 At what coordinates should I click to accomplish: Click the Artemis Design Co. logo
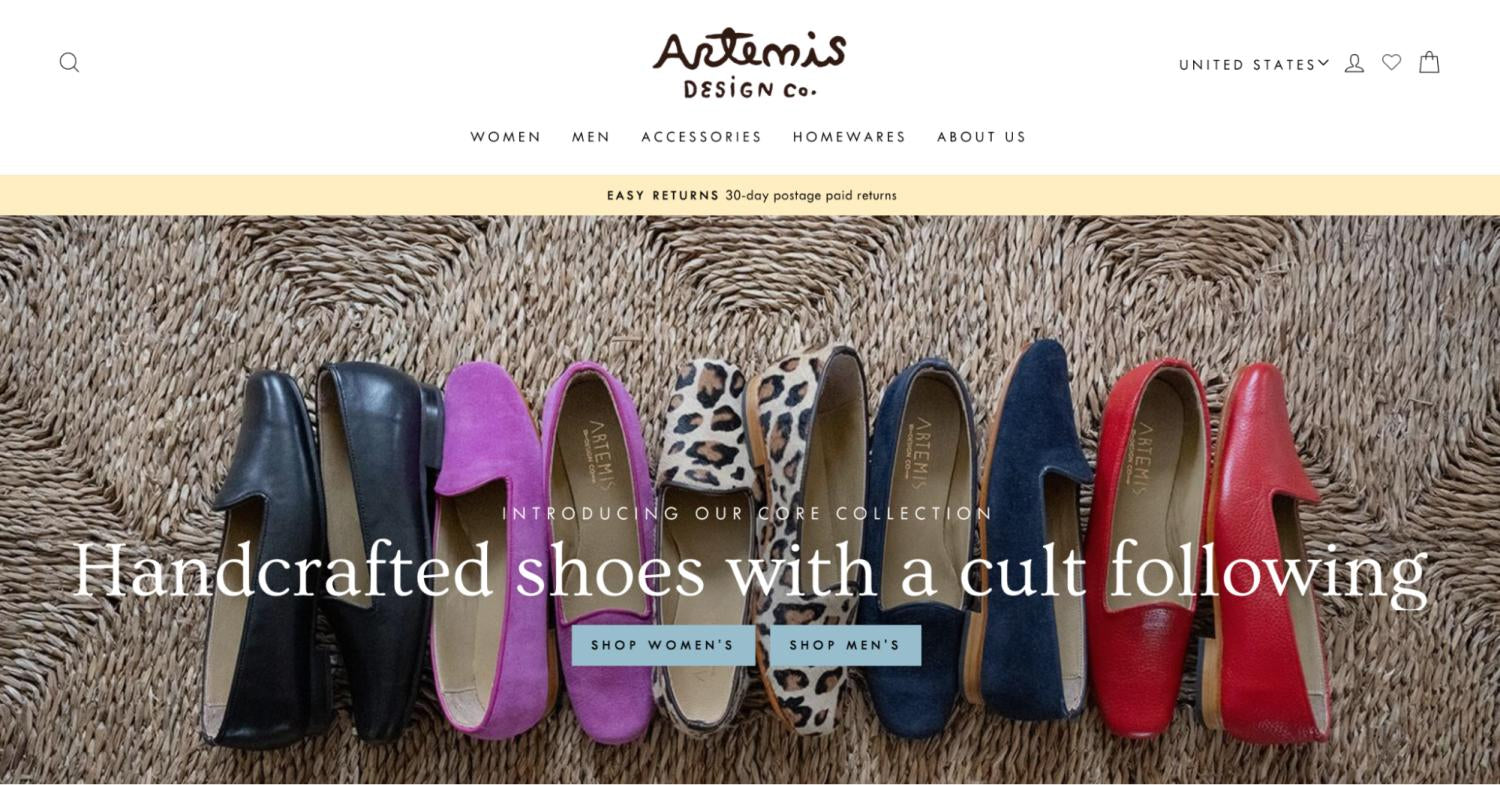(750, 64)
